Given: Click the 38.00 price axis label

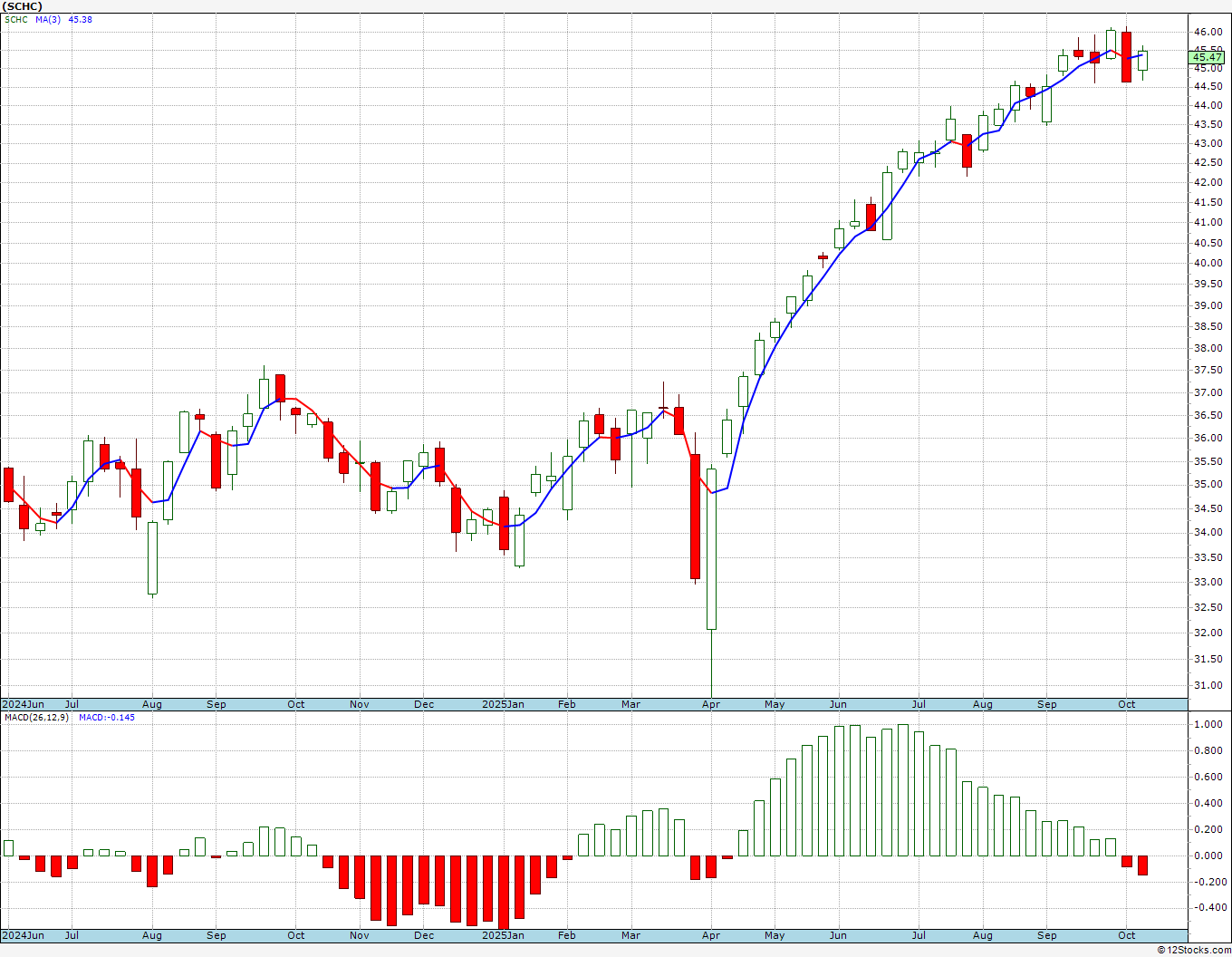Looking at the screenshot, I should pyautogui.click(x=1208, y=348).
